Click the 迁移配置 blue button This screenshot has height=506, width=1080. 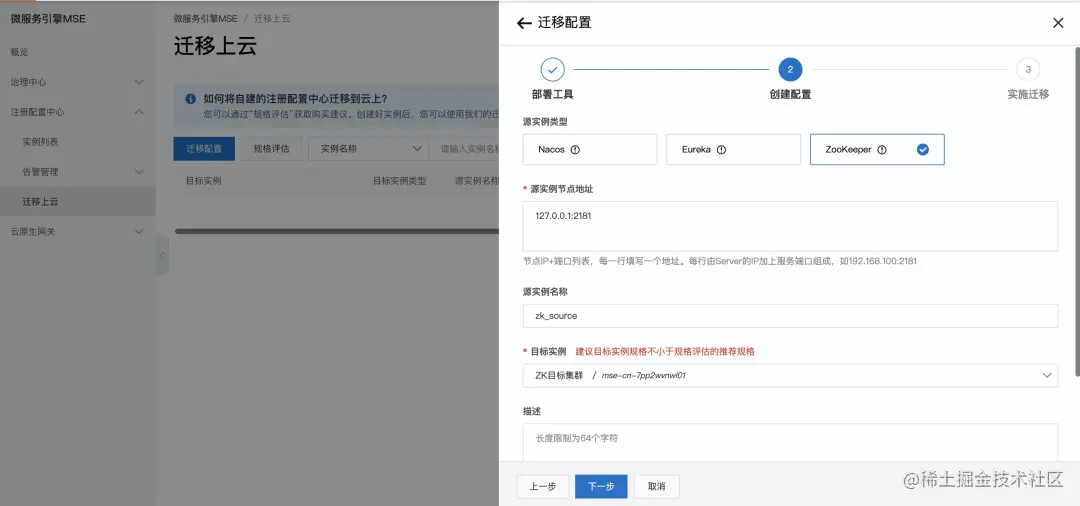coord(204,149)
